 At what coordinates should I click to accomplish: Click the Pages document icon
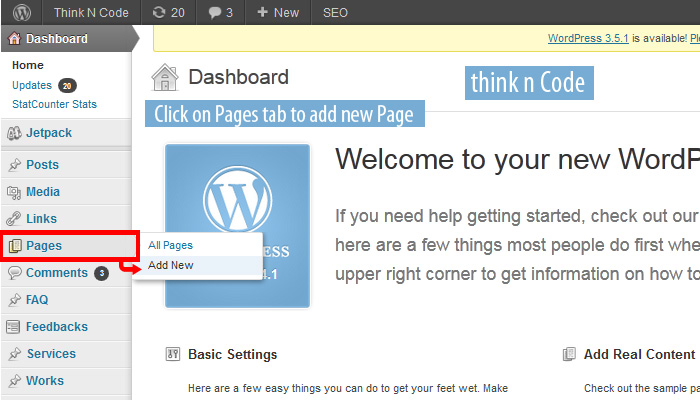(x=15, y=246)
